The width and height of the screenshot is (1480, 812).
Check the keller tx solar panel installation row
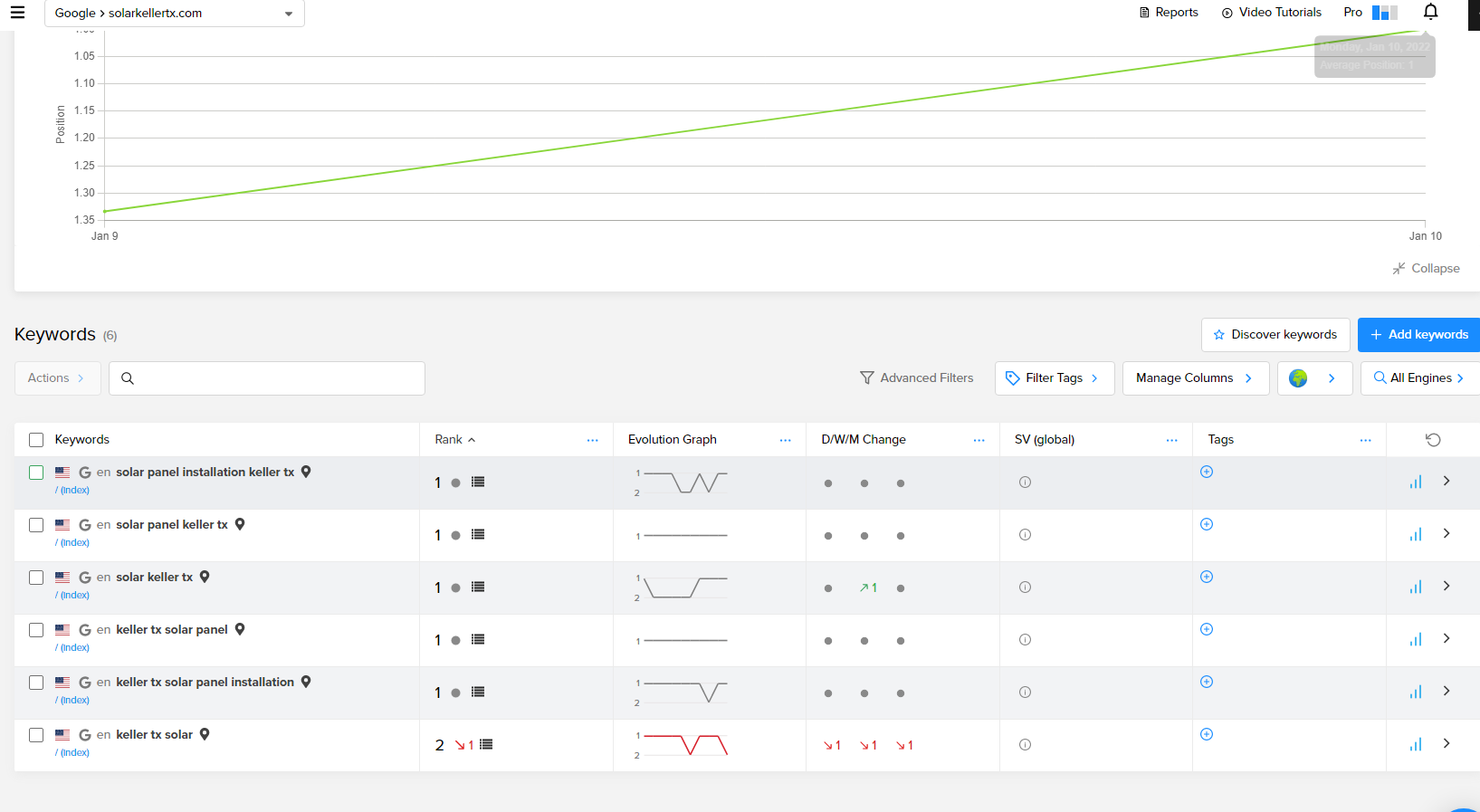click(36, 683)
